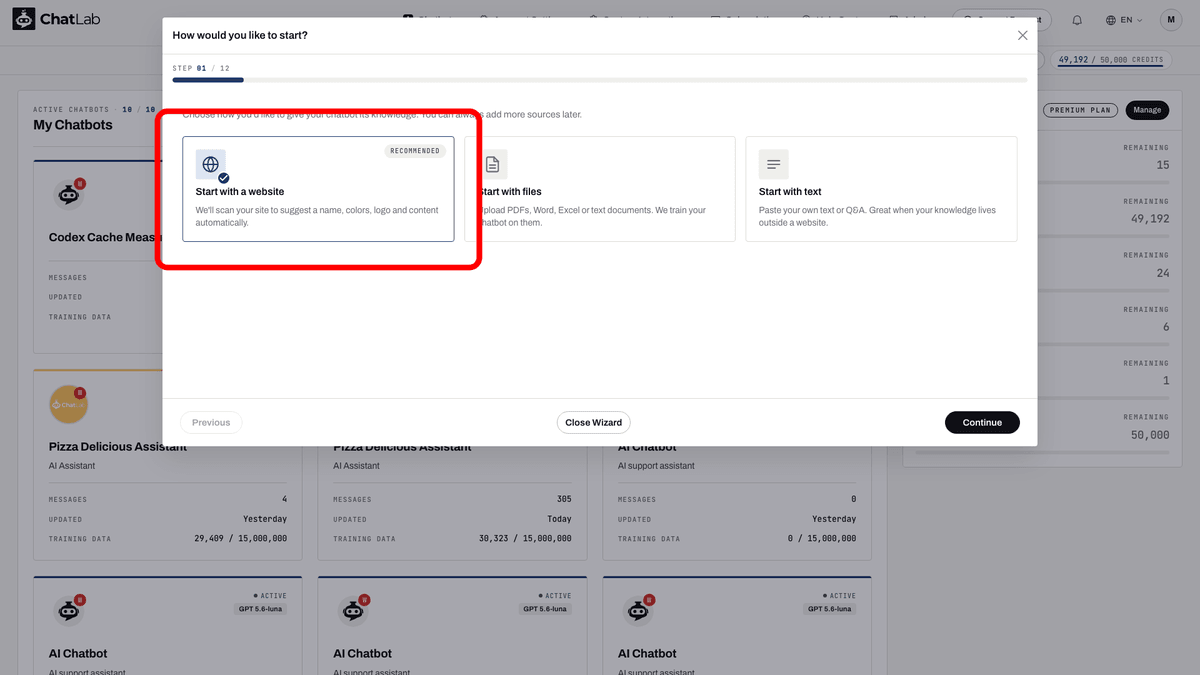Click the Updated value Today
Screen dimensions: 1200x675
(x=559, y=519)
